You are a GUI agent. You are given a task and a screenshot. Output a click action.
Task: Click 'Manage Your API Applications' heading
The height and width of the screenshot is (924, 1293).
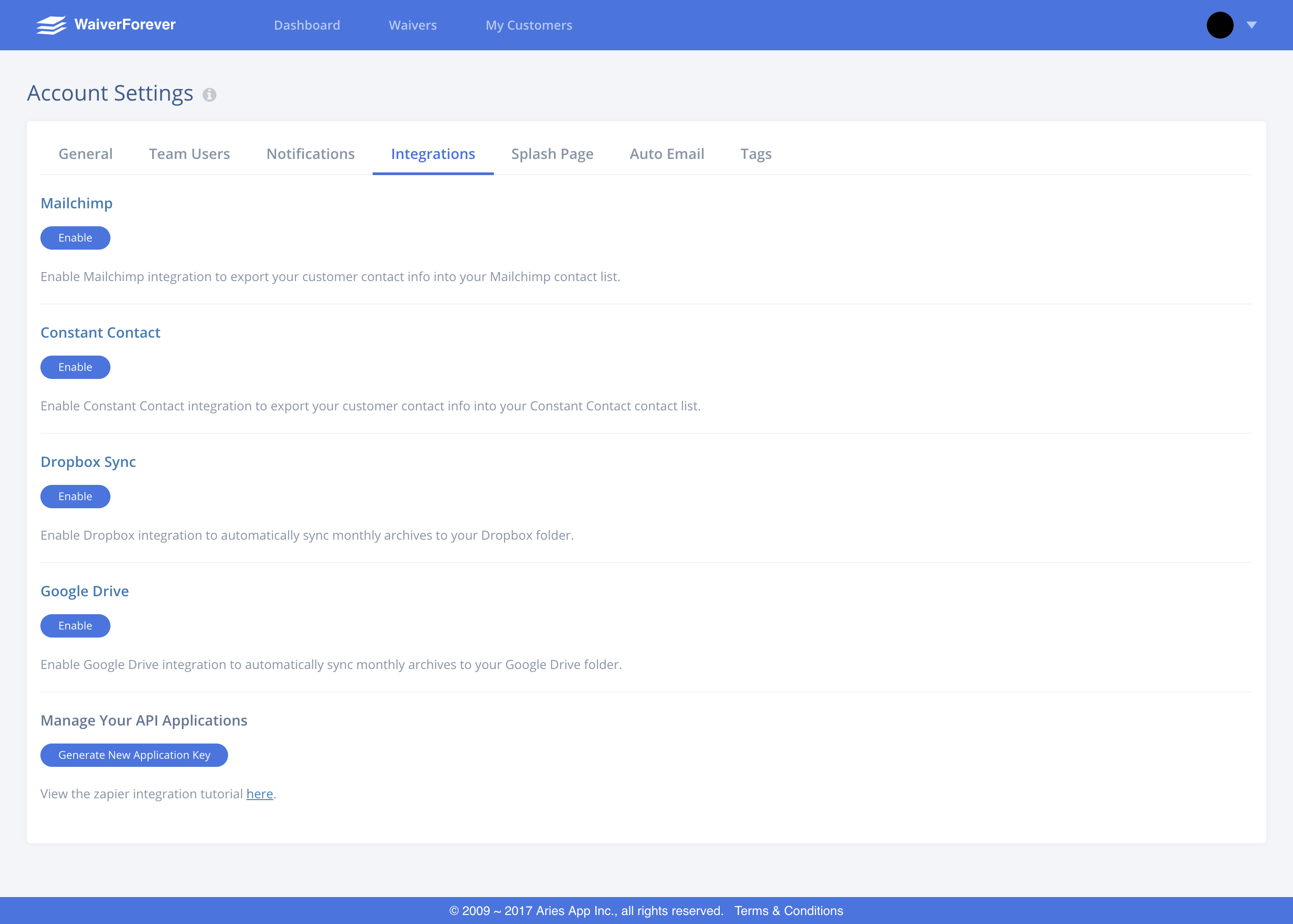[144, 720]
